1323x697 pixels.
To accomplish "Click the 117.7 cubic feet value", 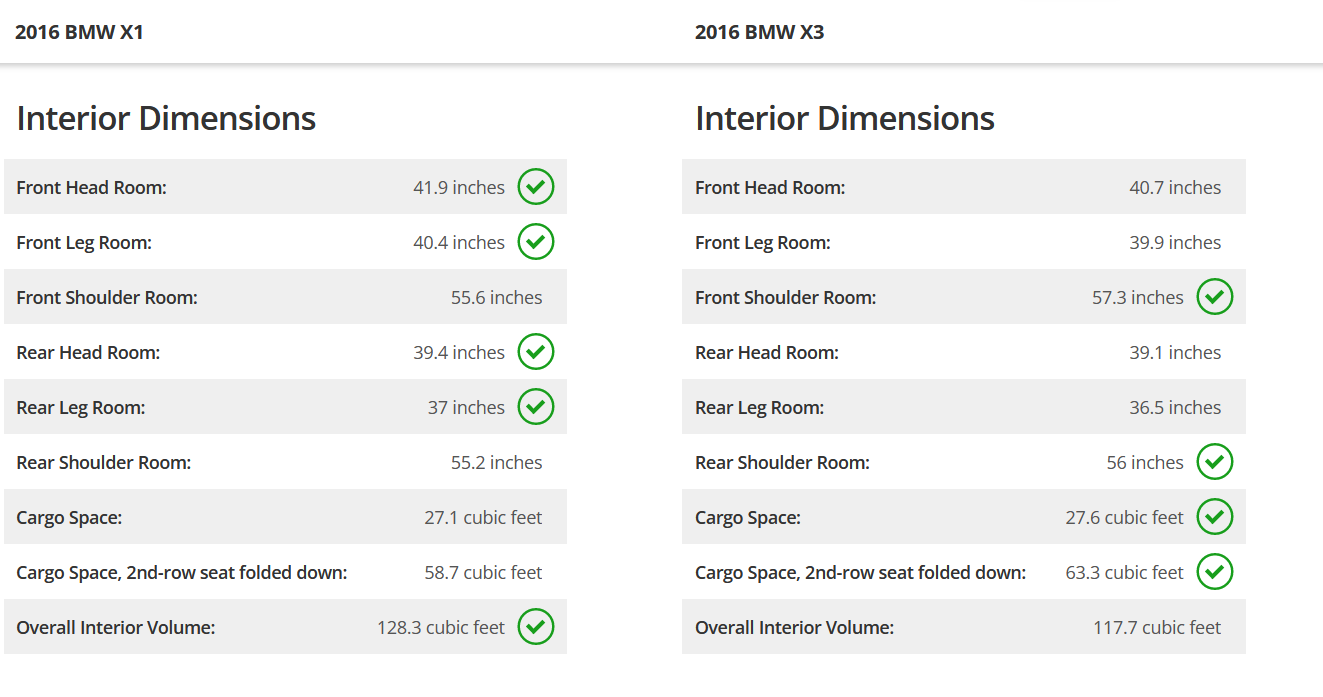I will pos(1158,628).
